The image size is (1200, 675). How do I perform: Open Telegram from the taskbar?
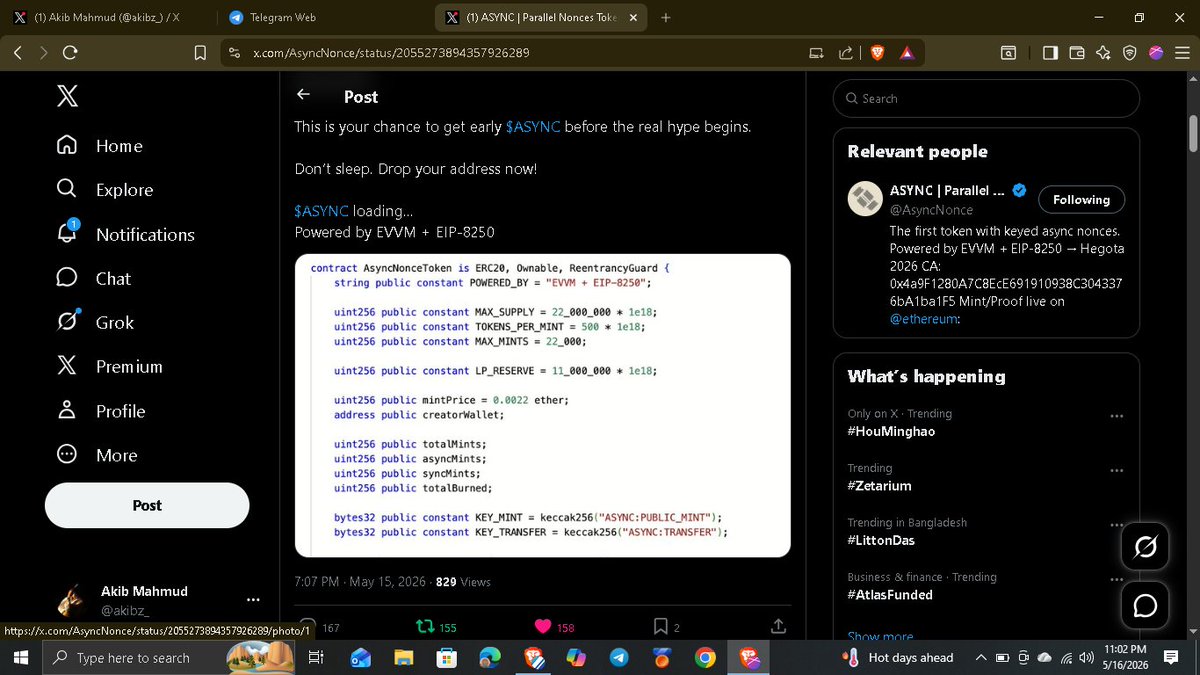(619, 657)
